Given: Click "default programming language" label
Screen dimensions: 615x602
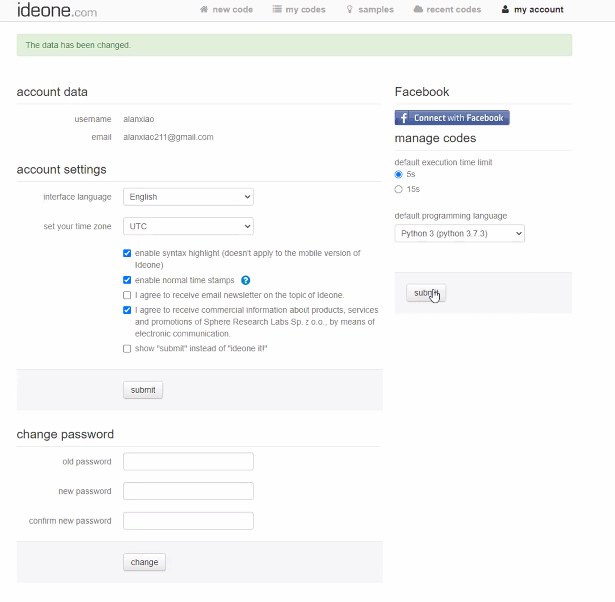Looking at the screenshot, I should tap(451, 216).
